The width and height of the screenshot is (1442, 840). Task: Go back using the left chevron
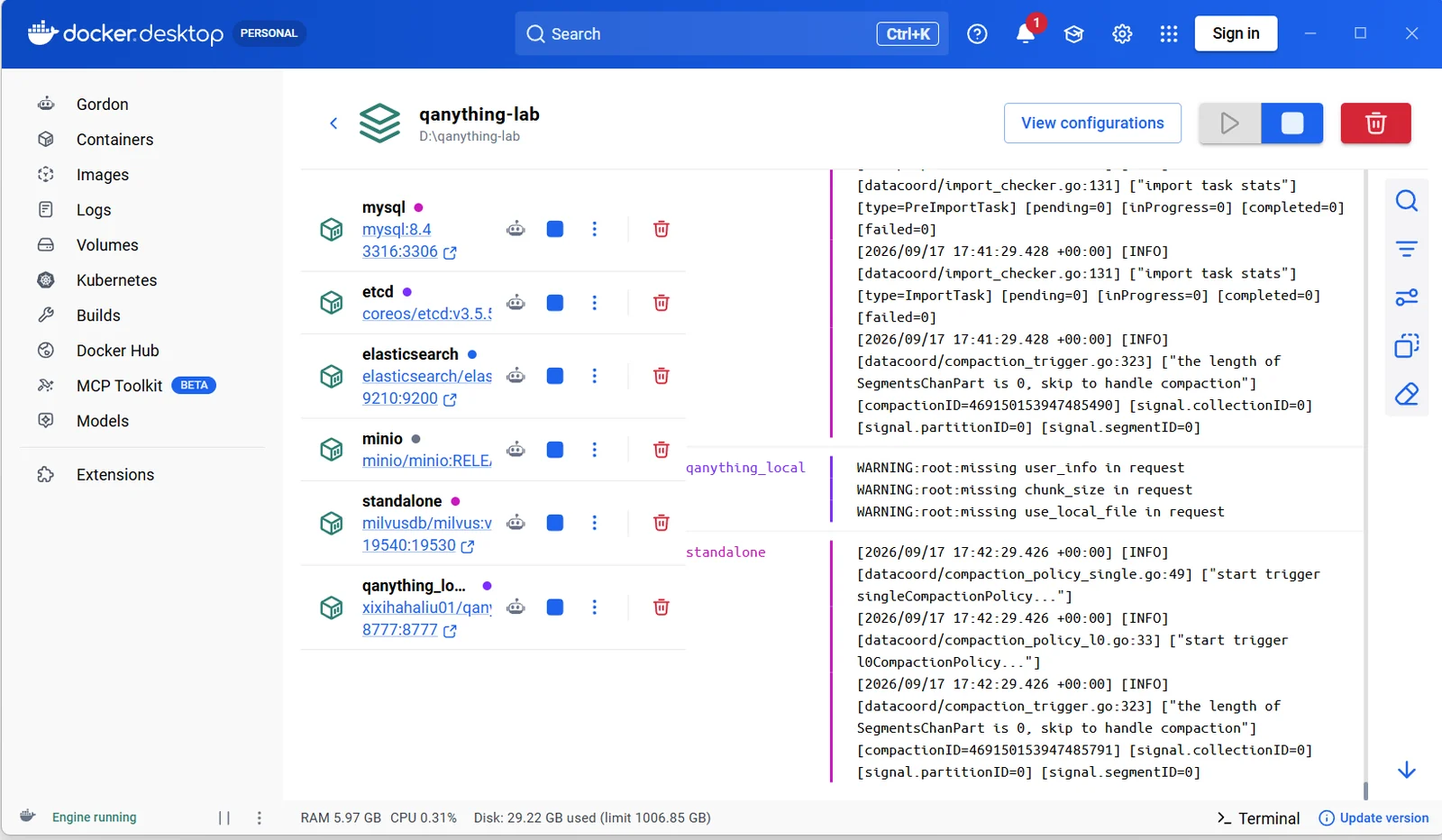[333, 123]
